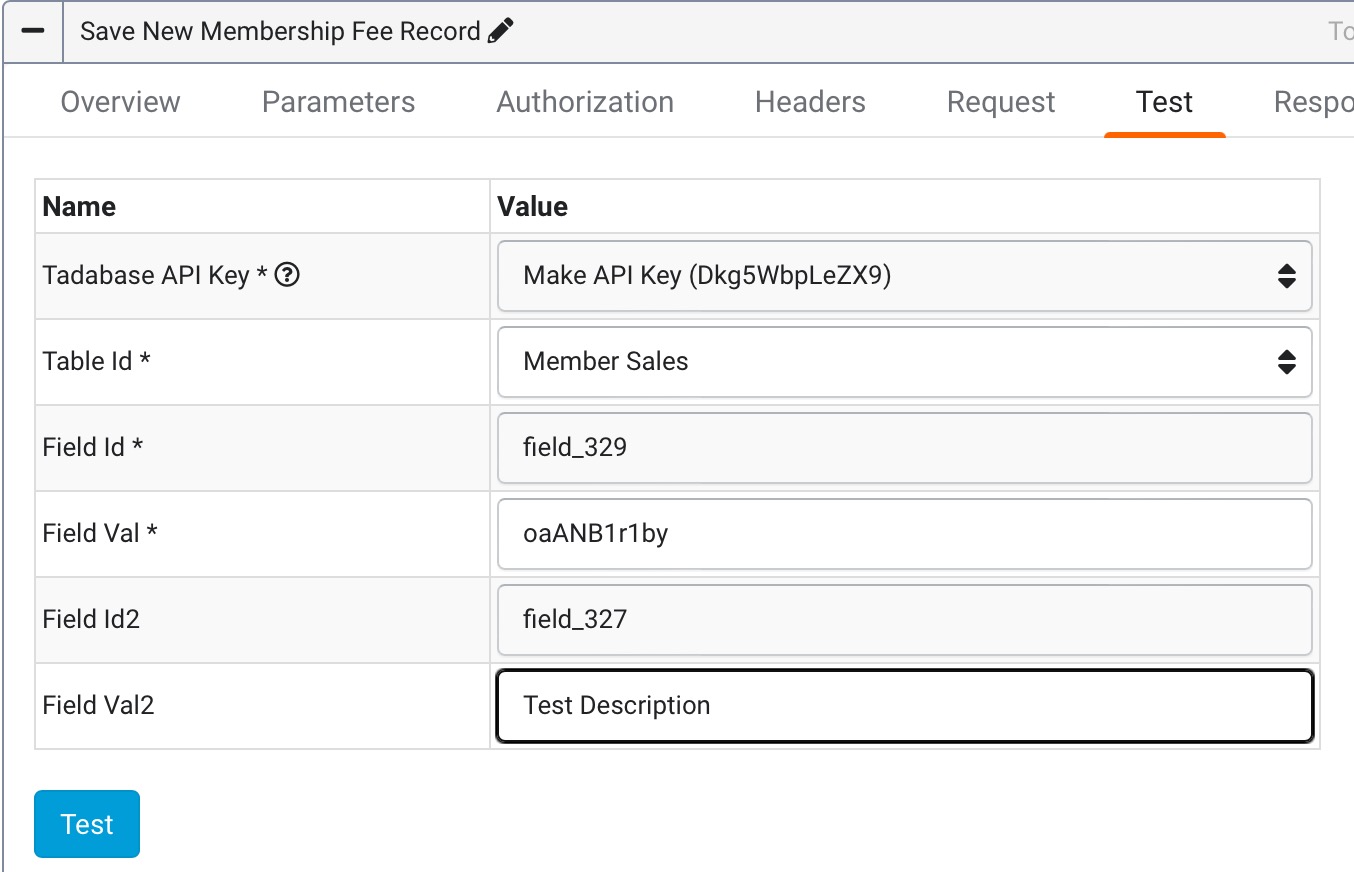Open the Parameters tab
Viewport: 1354px width, 872px height.
[338, 101]
